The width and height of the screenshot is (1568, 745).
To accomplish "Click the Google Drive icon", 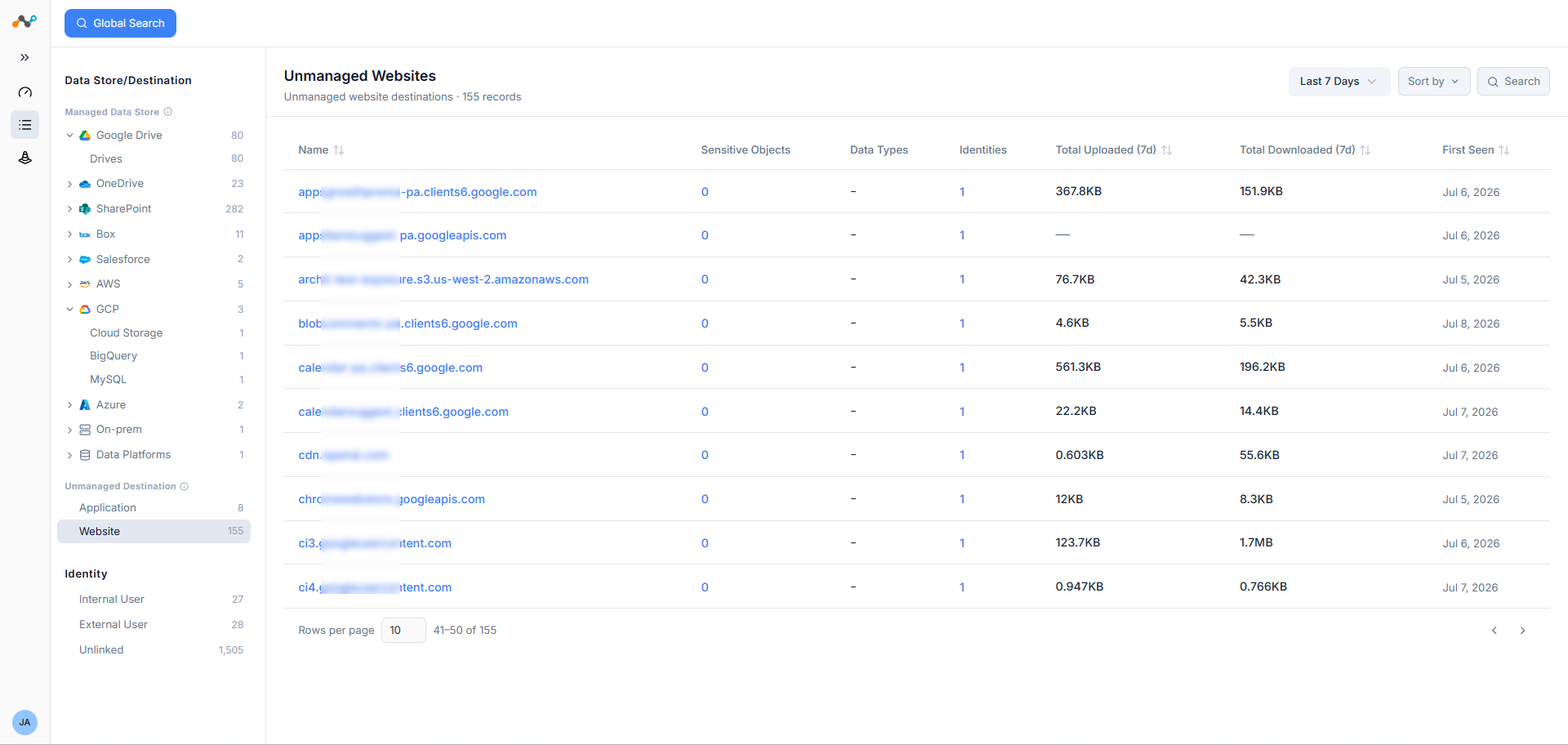I will click(85, 136).
